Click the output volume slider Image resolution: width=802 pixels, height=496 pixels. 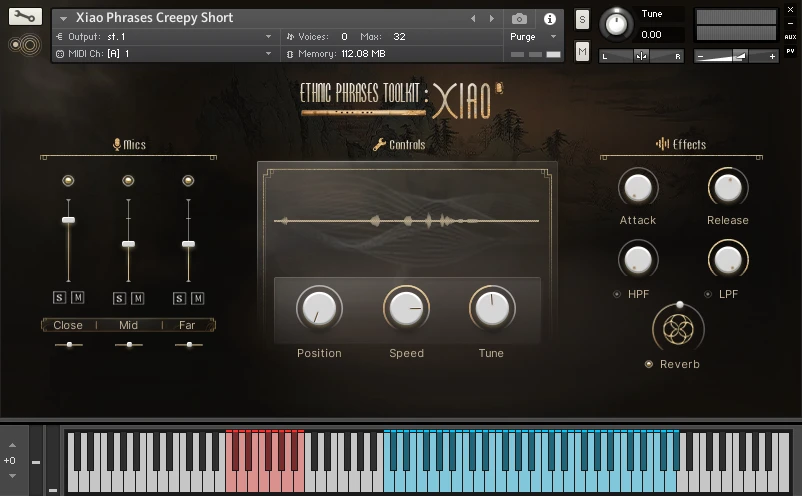[736, 56]
